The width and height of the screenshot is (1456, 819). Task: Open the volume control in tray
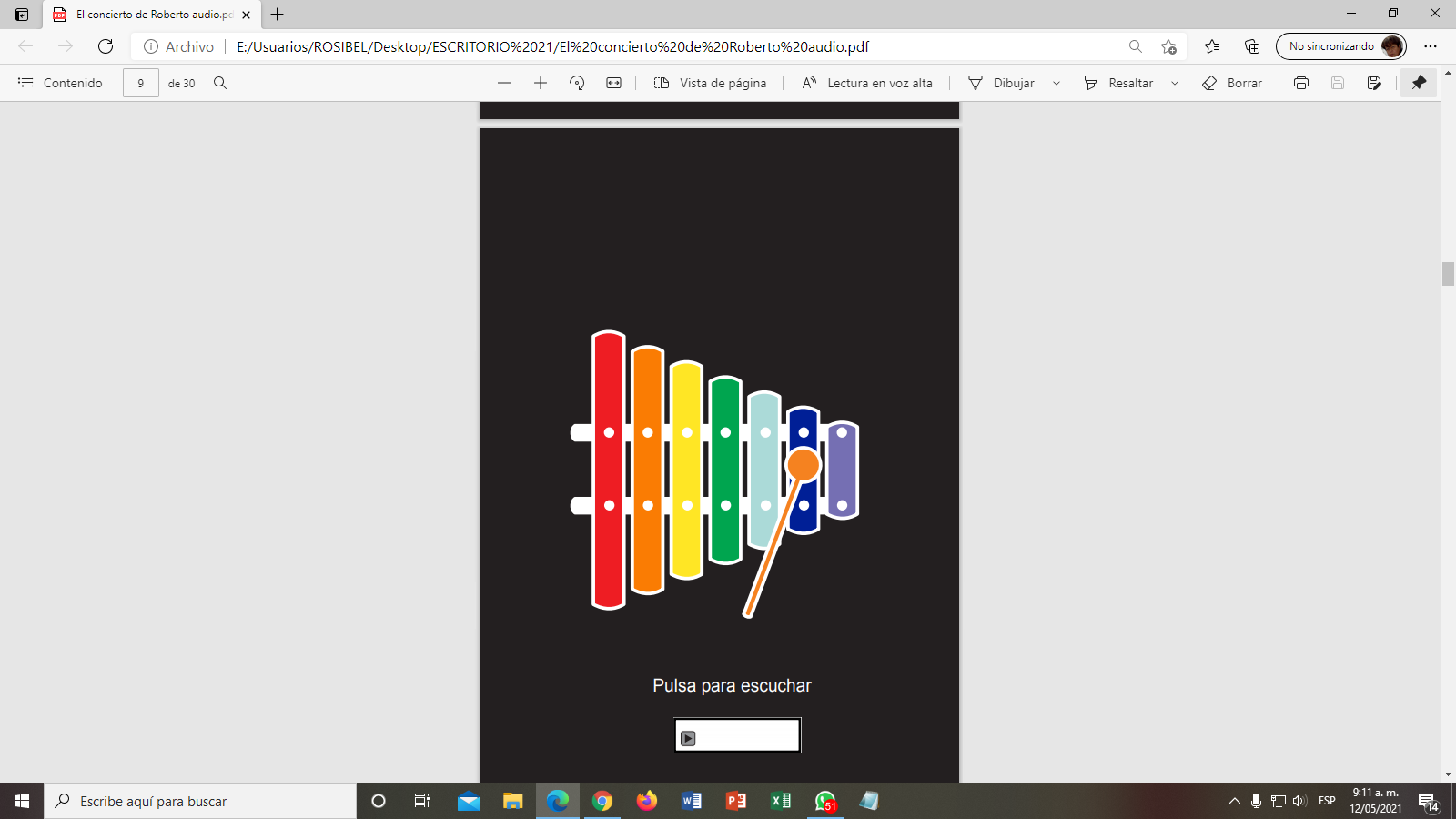(1299, 801)
